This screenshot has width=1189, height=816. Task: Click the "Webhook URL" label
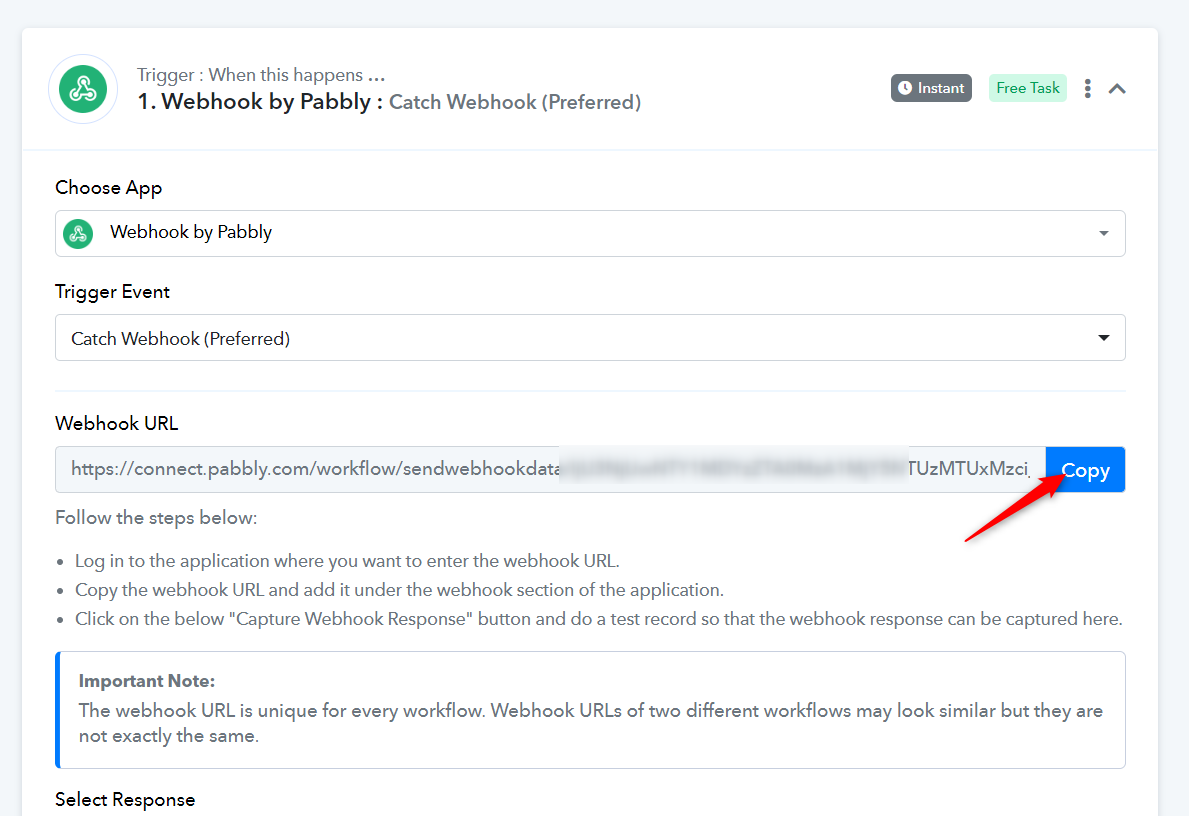117,423
